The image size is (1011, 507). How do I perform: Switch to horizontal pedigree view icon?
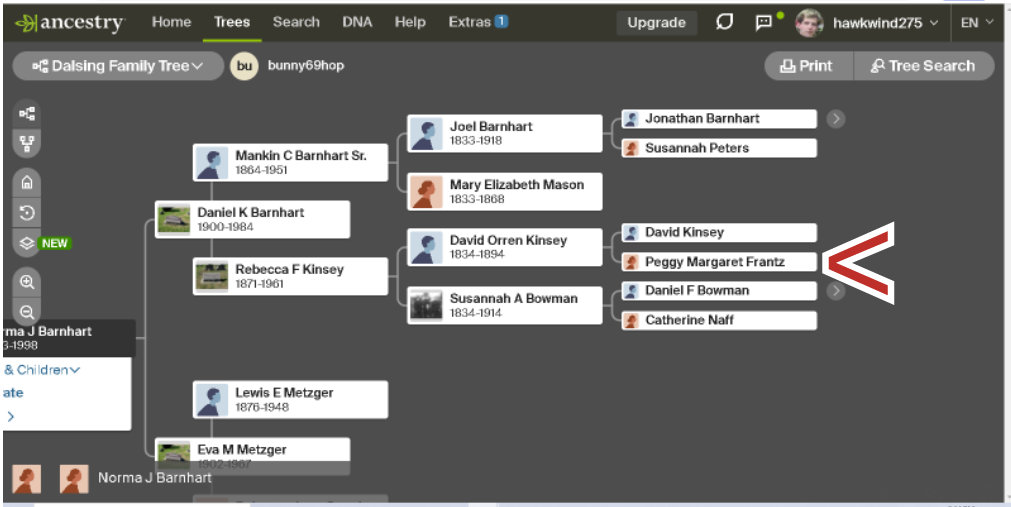click(x=27, y=114)
